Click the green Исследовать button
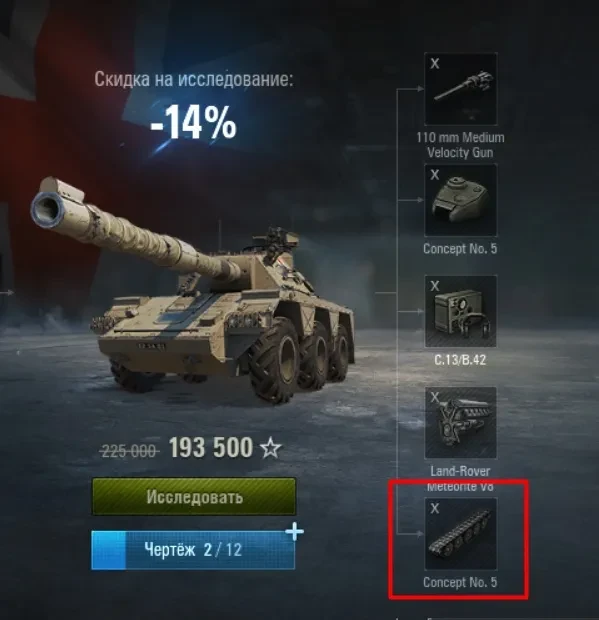Image resolution: width=599 pixels, height=620 pixels. click(x=194, y=497)
